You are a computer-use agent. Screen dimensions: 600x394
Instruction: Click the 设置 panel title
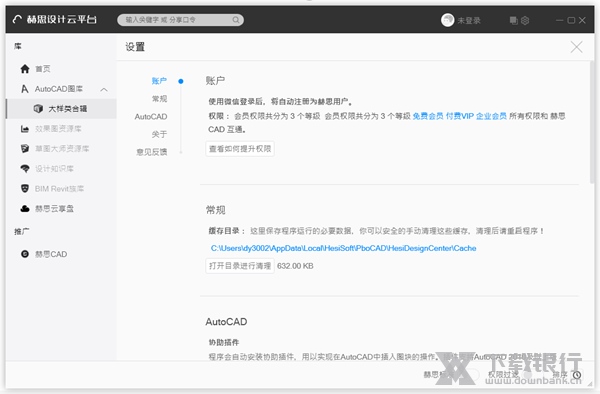click(x=135, y=47)
